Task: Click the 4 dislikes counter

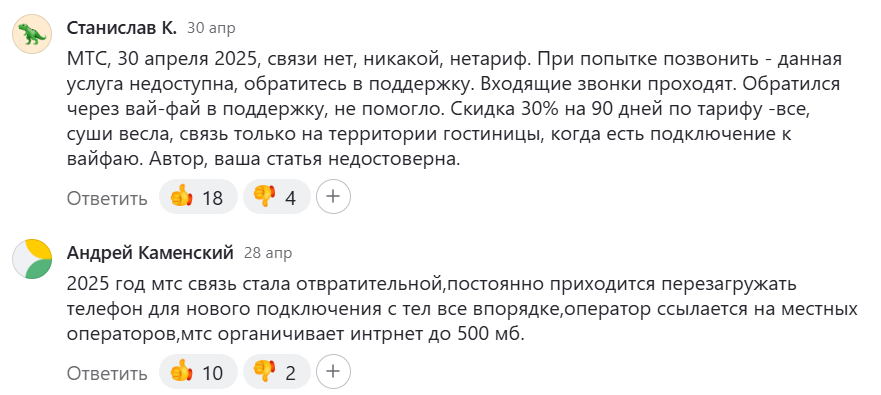Action: (x=290, y=198)
